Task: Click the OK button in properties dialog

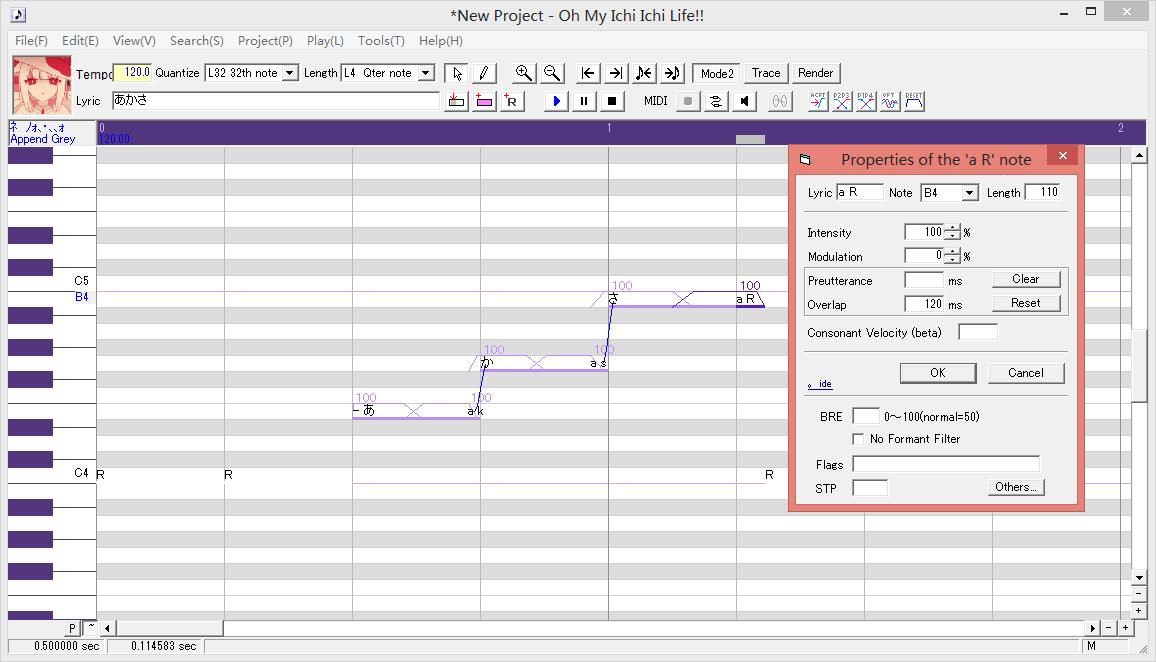Action: (937, 373)
